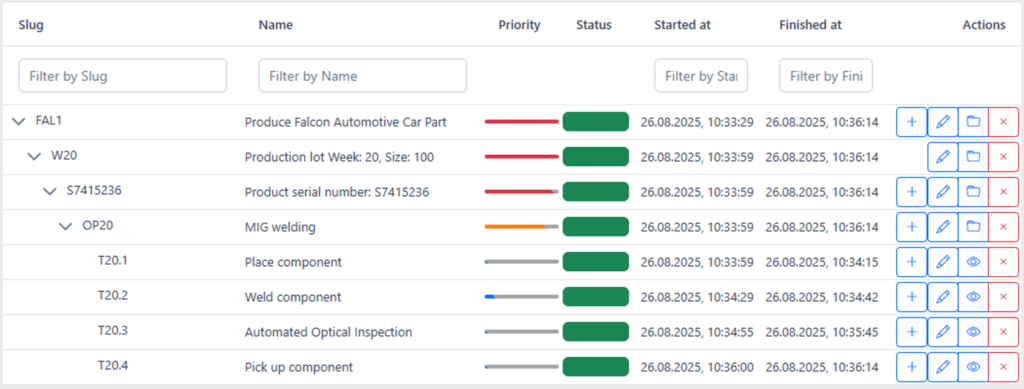Edit the W20 production lot row
This screenshot has width=1024, height=389.
tap(942, 157)
